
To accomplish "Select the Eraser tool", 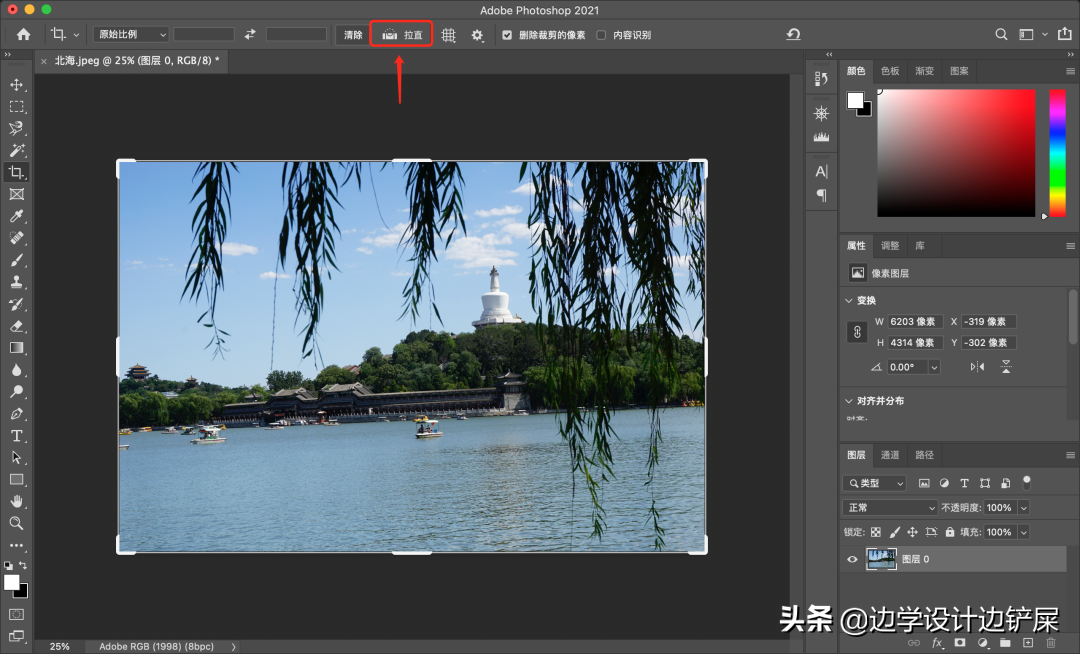I will (17, 326).
